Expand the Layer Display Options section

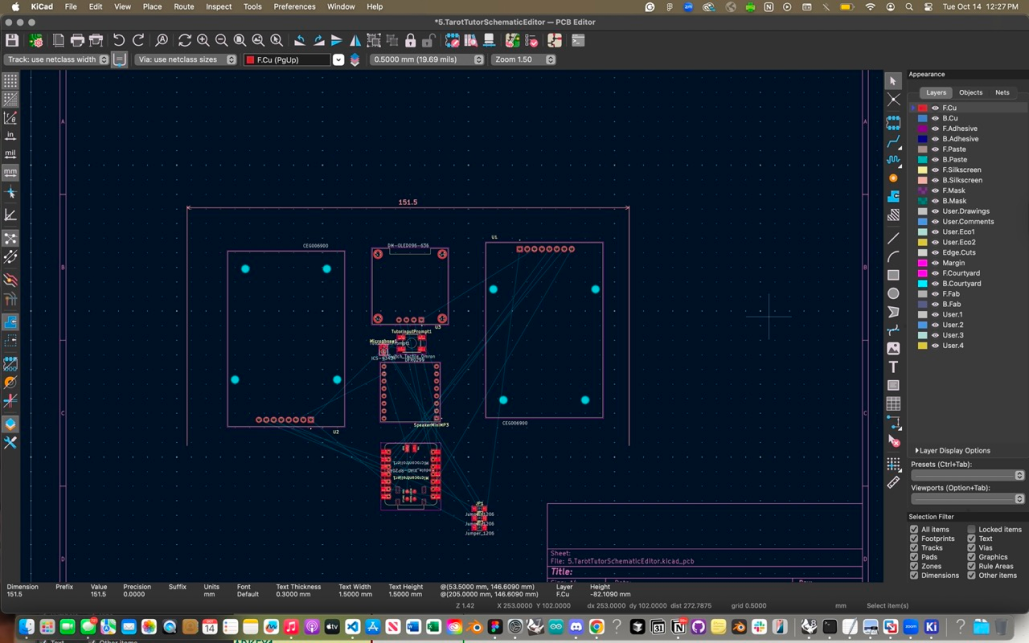[952, 451]
